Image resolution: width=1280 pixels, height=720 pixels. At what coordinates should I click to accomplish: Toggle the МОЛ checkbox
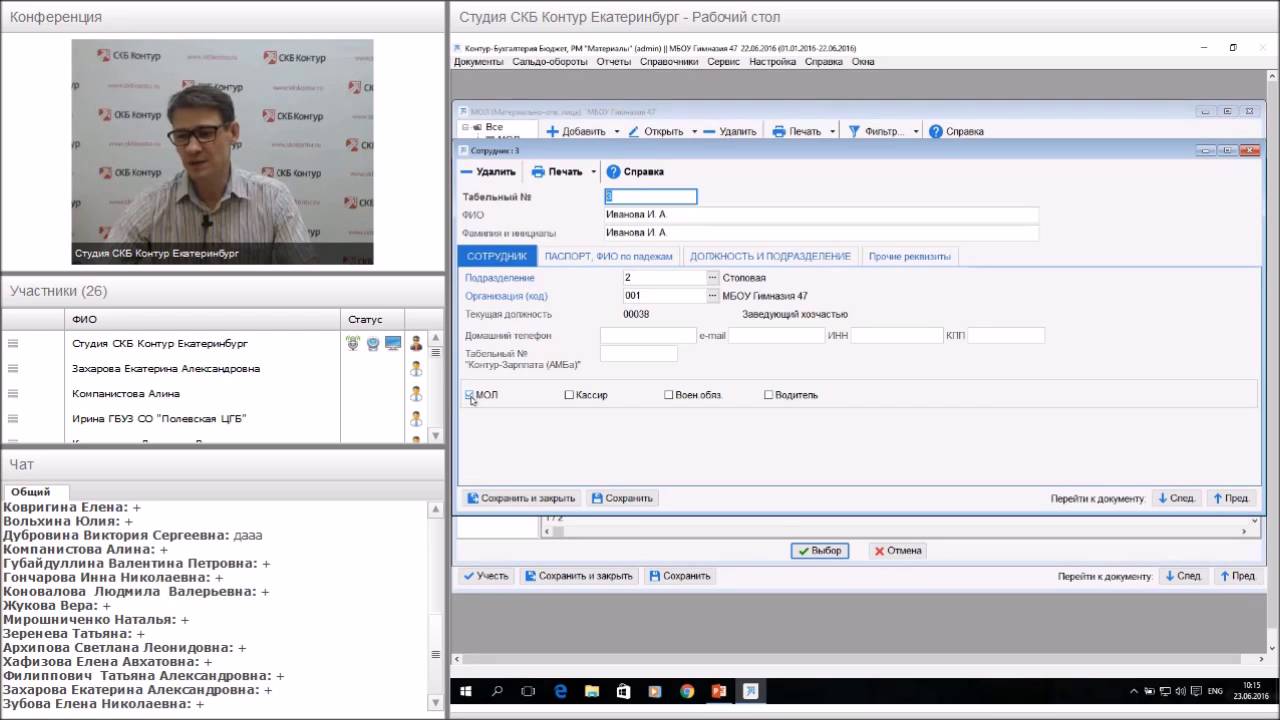click(x=470, y=395)
